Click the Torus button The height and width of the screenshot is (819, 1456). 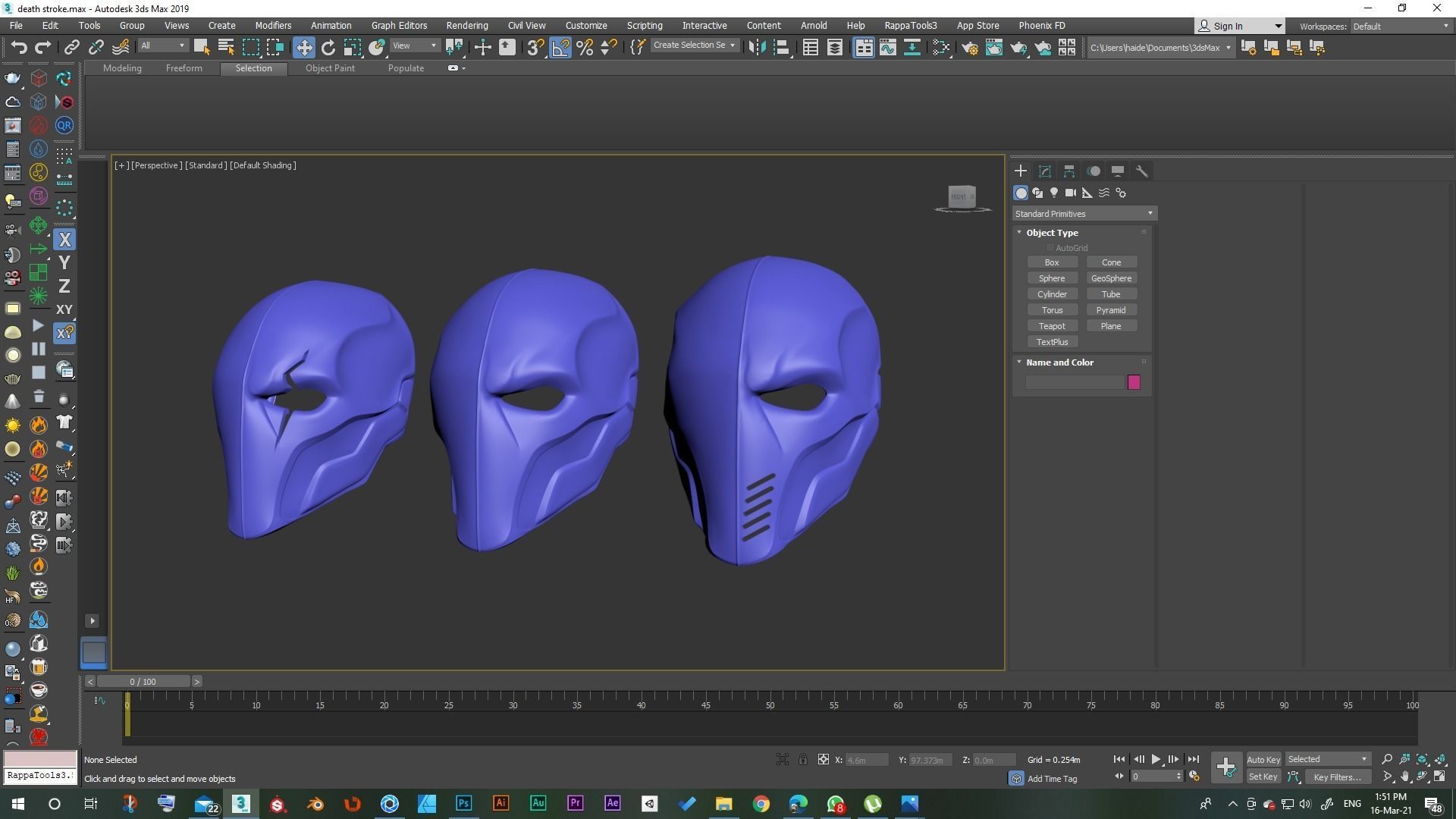click(x=1052, y=310)
